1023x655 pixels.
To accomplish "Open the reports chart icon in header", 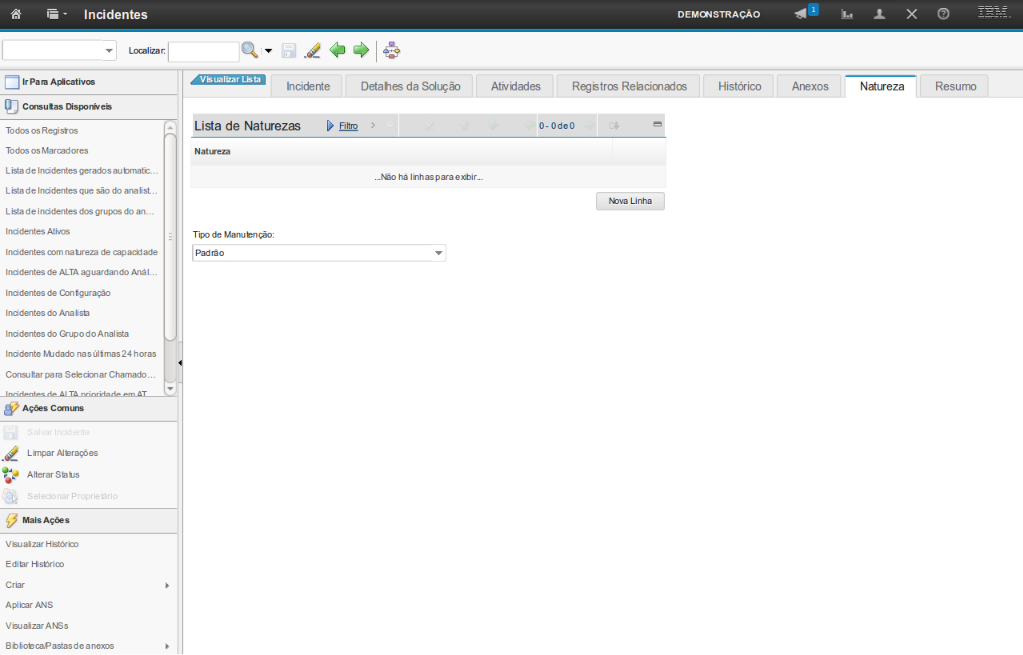I will pyautogui.click(x=847, y=14).
